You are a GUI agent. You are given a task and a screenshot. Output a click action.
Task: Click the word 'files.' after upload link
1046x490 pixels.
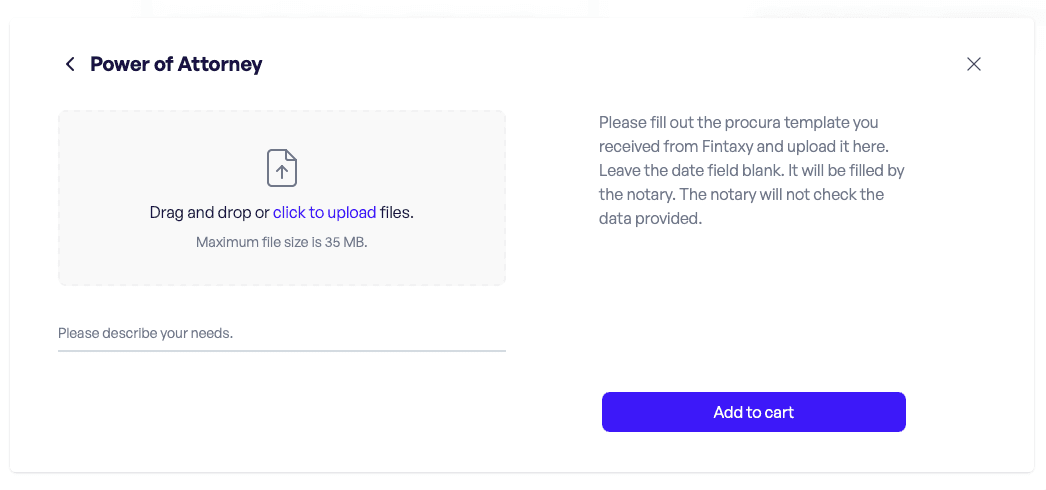coord(397,212)
